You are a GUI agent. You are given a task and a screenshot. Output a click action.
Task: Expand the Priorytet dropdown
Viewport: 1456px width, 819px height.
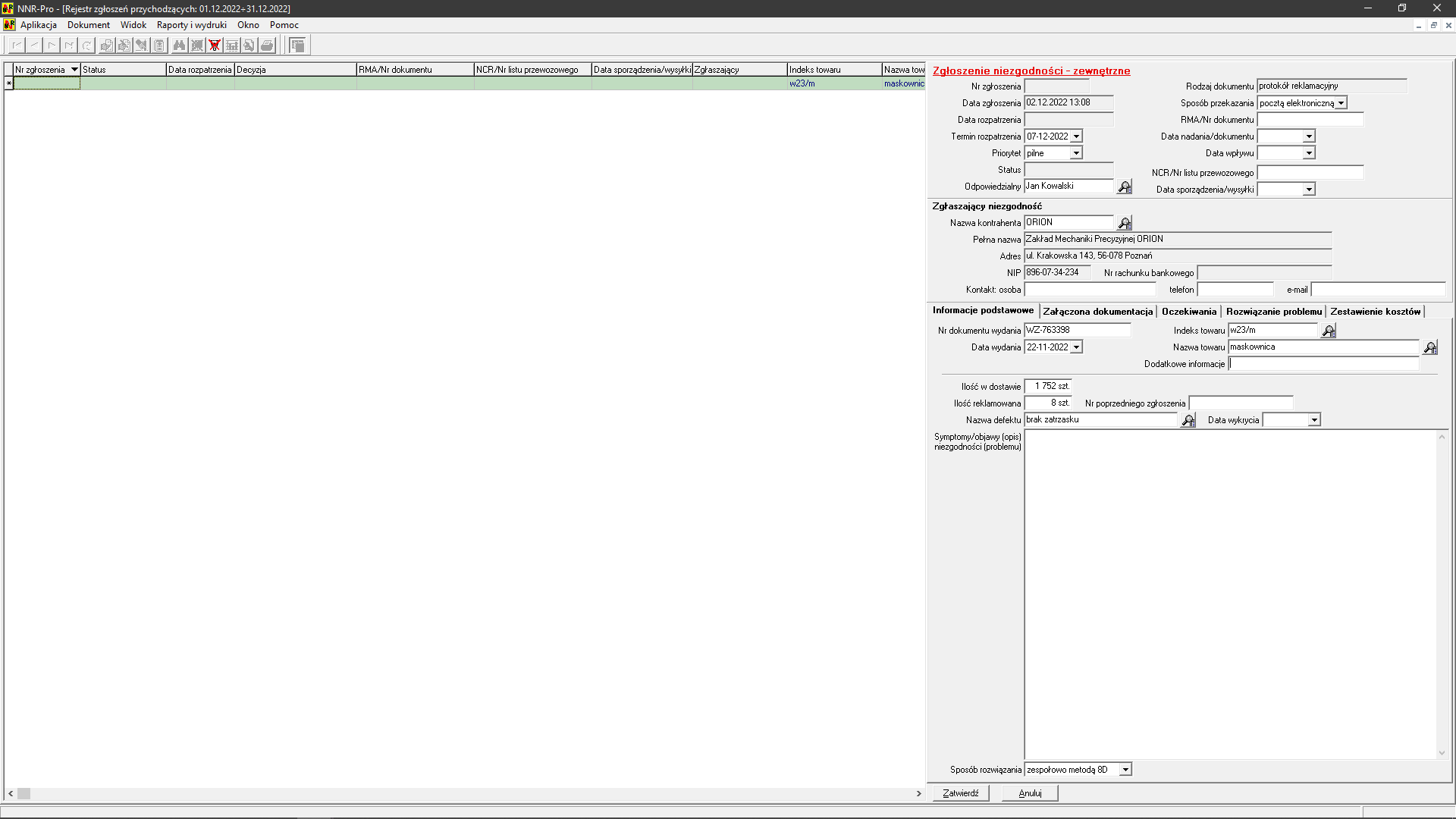pyautogui.click(x=1075, y=153)
